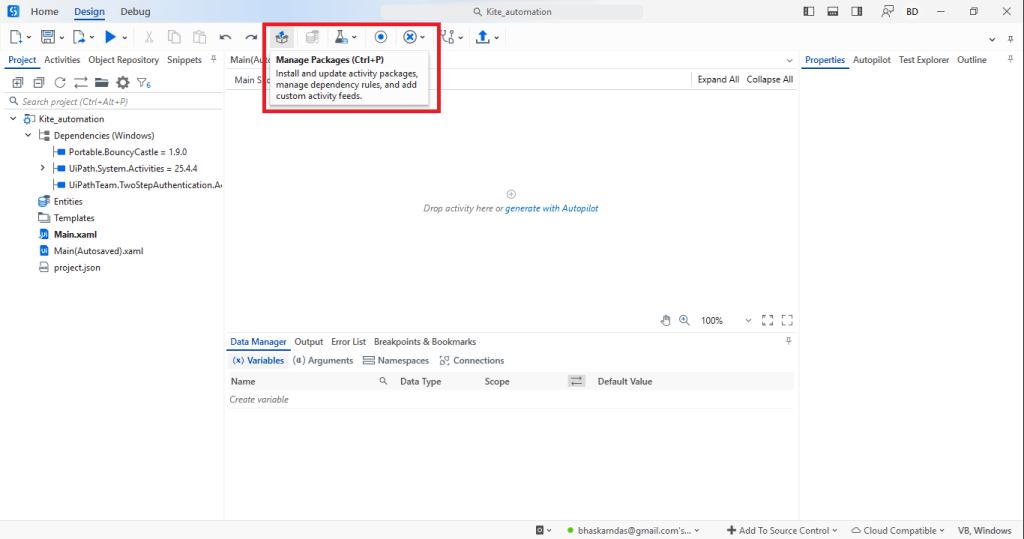
Task: Refresh the project panel
Action: (x=60, y=83)
